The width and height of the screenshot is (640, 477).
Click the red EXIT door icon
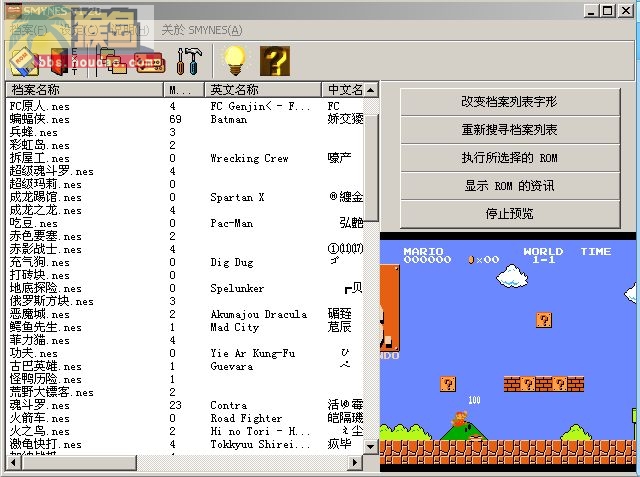[x=63, y=62]
